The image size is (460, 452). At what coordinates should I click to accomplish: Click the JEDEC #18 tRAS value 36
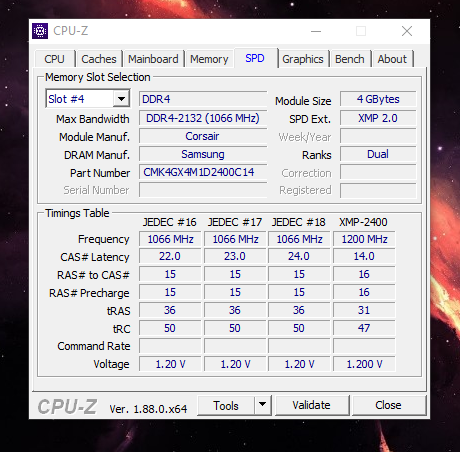(299, 310)
